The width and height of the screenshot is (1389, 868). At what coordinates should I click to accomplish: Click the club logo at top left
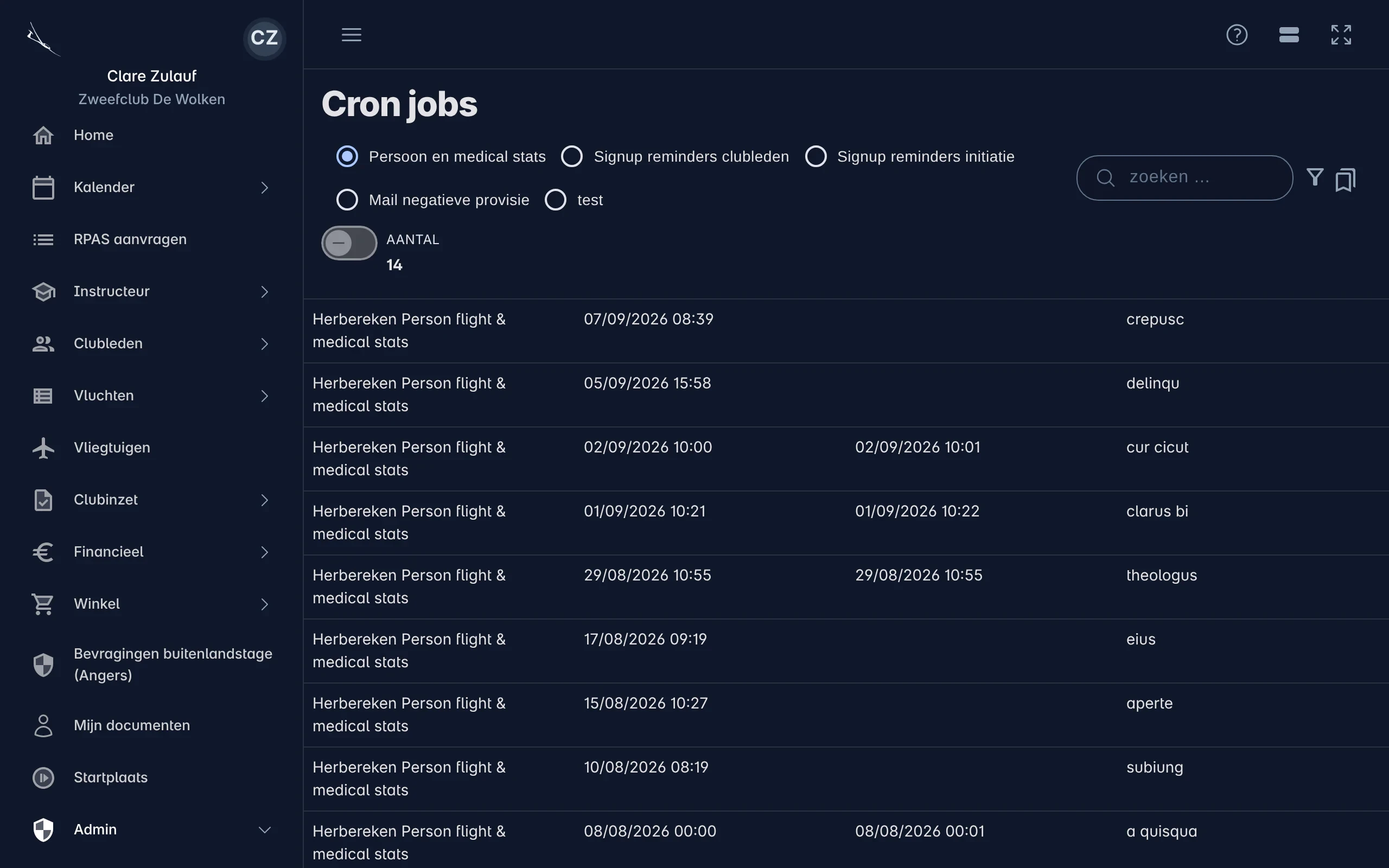(x=43, y=39)
